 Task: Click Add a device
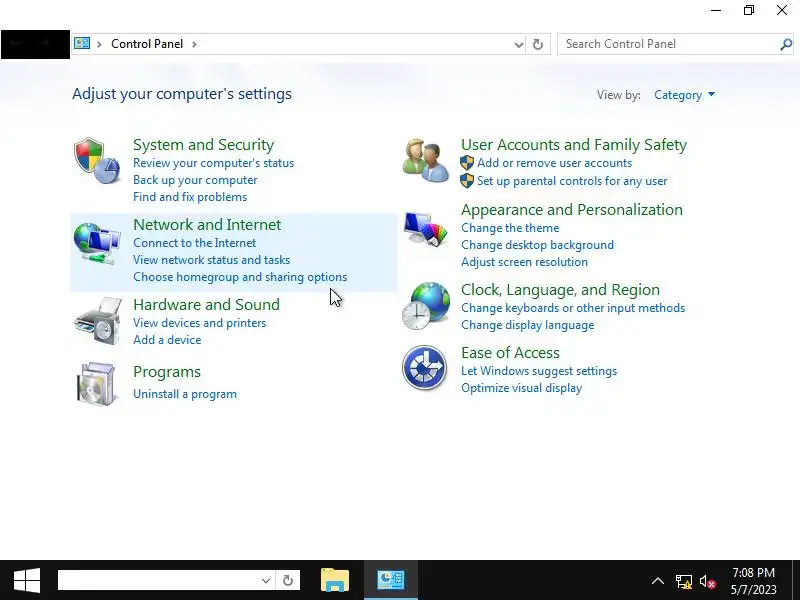167,340
